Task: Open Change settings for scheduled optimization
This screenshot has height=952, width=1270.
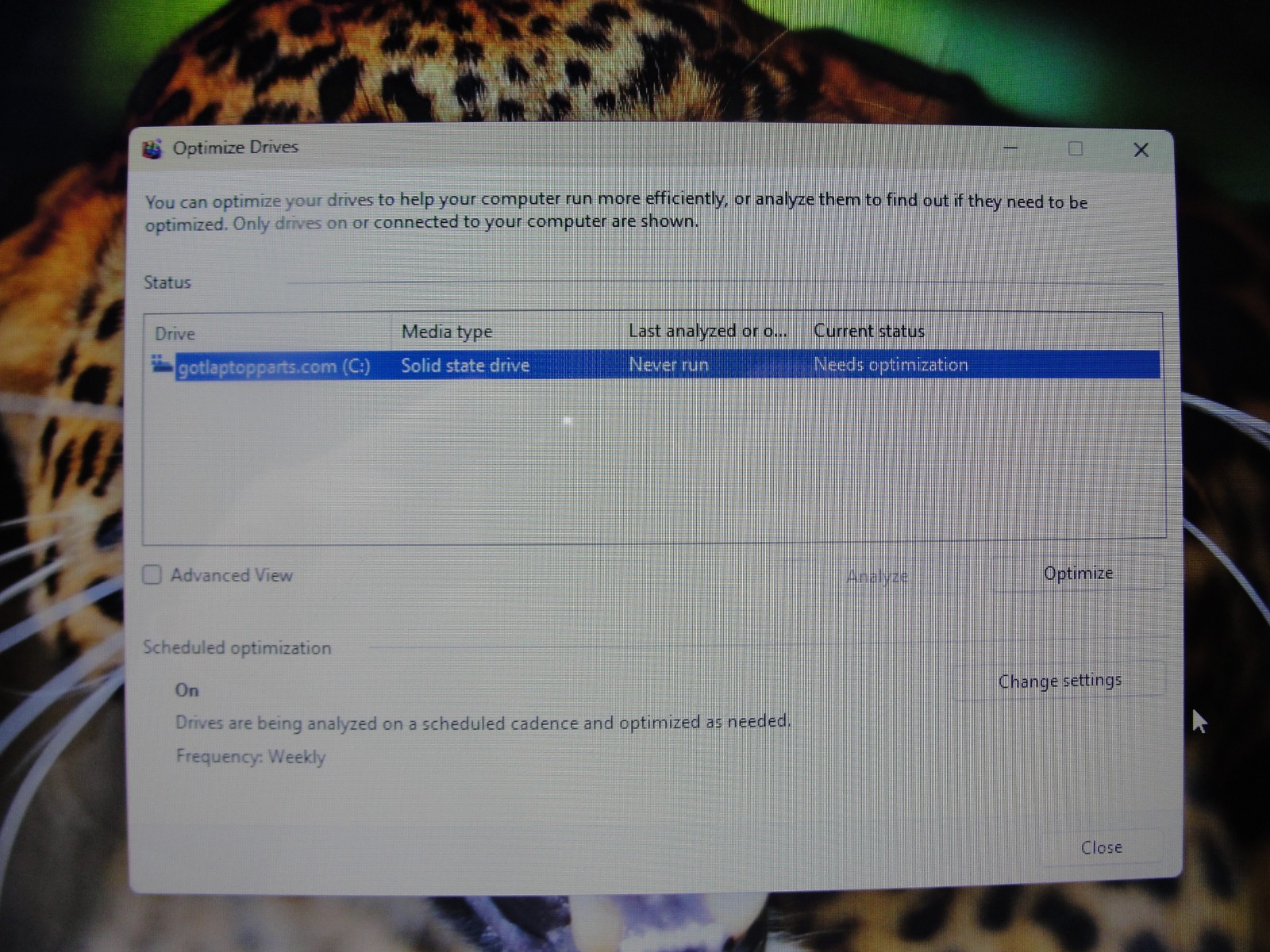Action: pyautogui.click(x=1060, y=681)
